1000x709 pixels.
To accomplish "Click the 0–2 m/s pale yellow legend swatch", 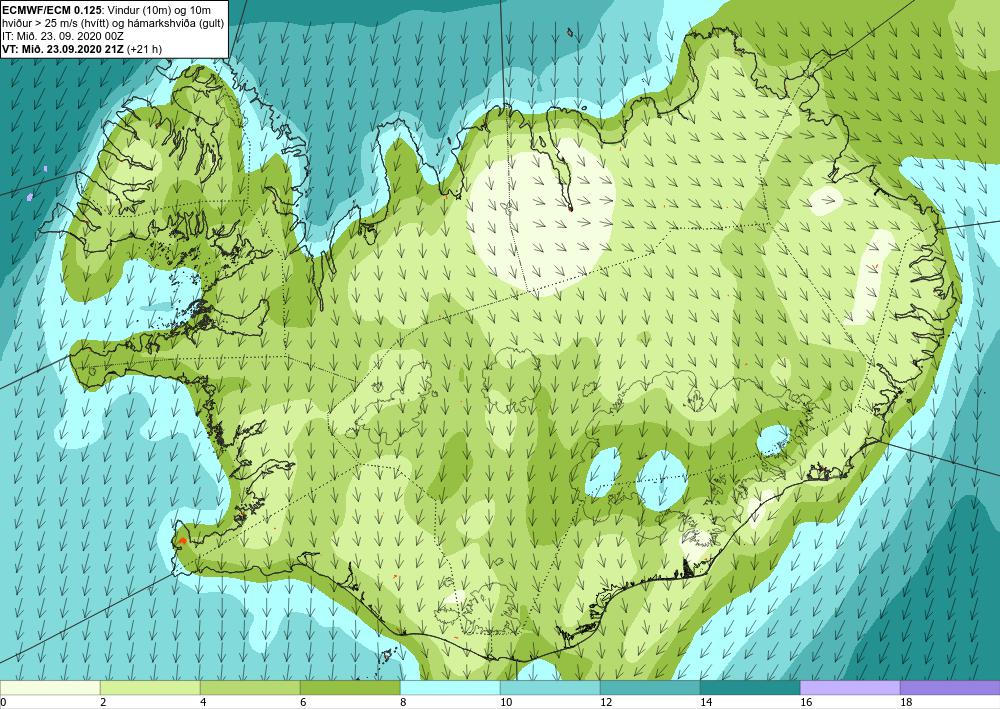I will click(x=50, y=687).
